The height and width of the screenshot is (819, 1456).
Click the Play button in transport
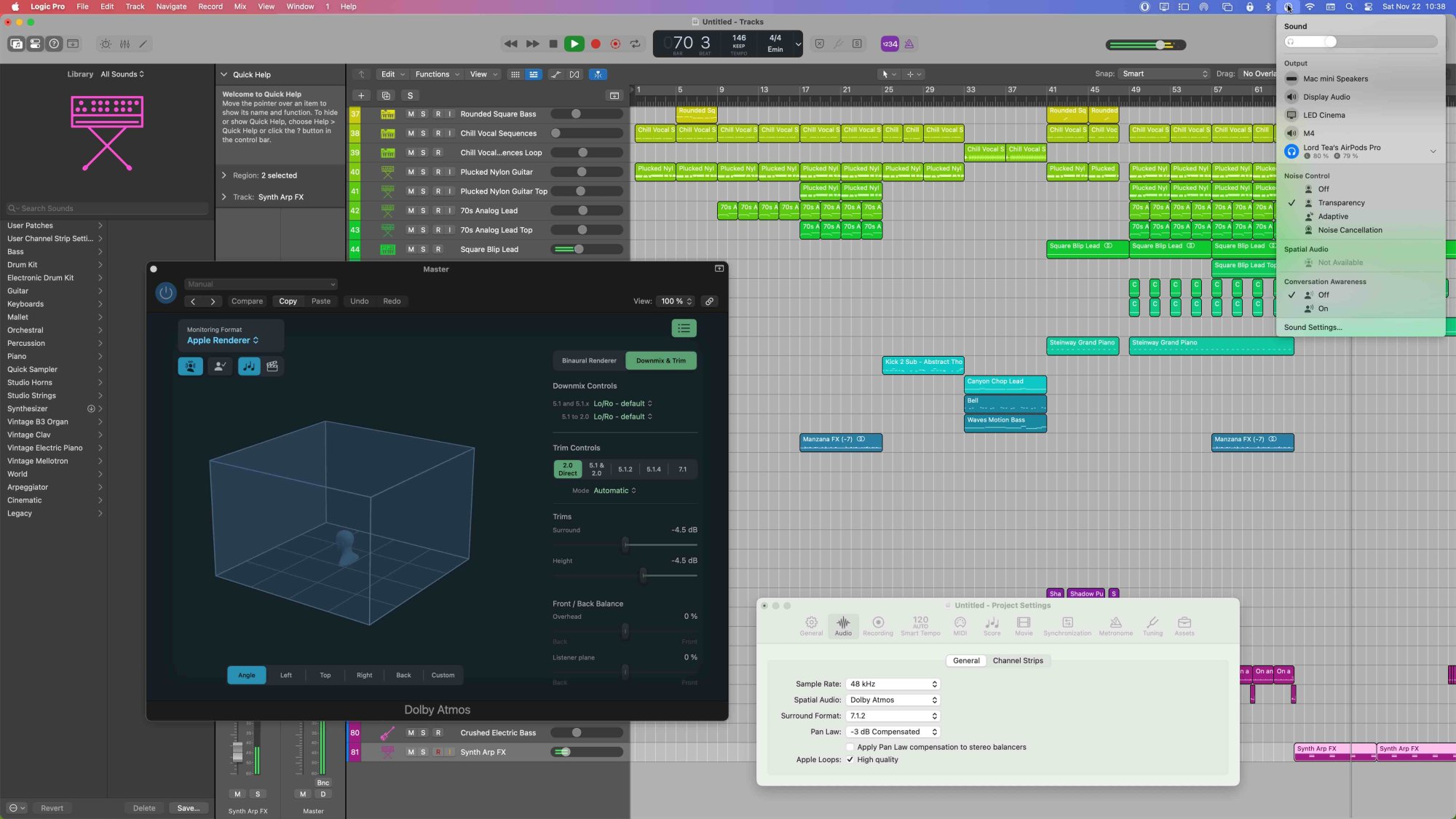(574, 44)
